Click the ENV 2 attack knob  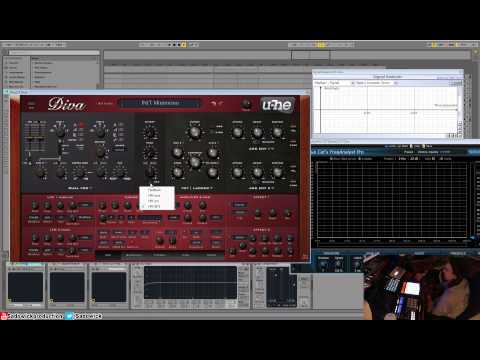237,172
